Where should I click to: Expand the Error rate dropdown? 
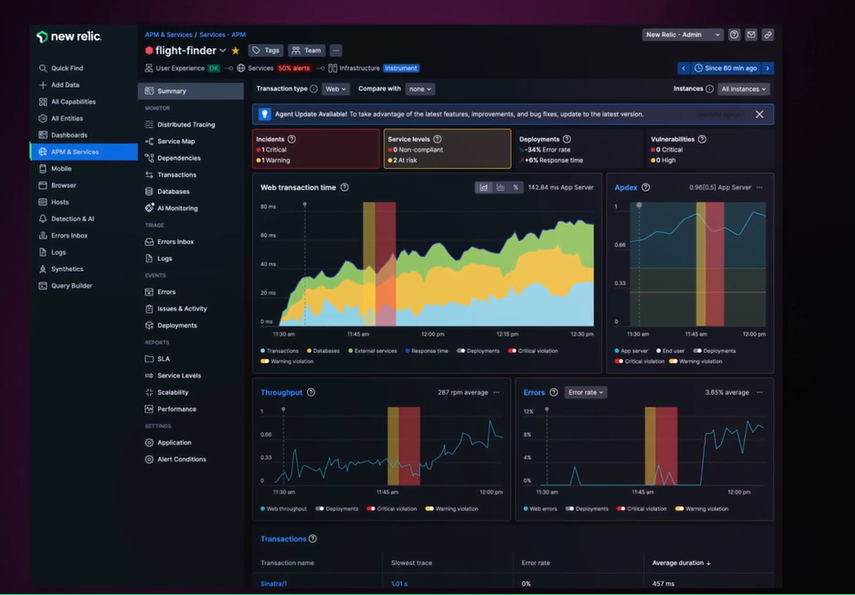(x=585, y=393)
